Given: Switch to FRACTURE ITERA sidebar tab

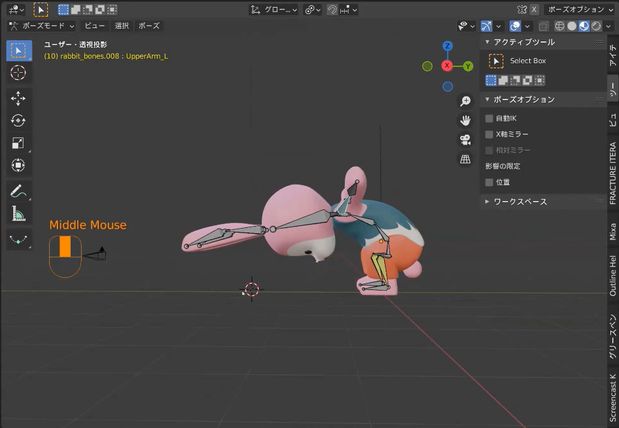Looking at the screenshot, I should pos(613,173).
